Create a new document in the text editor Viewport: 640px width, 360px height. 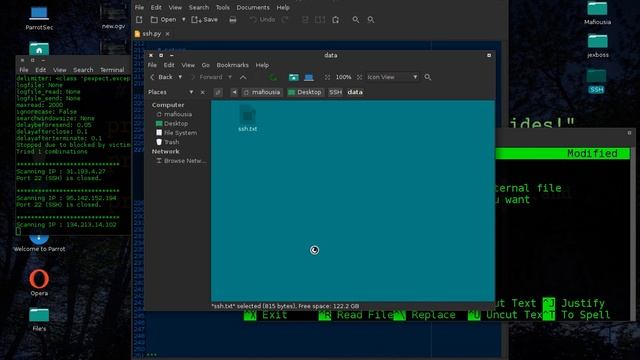coord(139,20)
